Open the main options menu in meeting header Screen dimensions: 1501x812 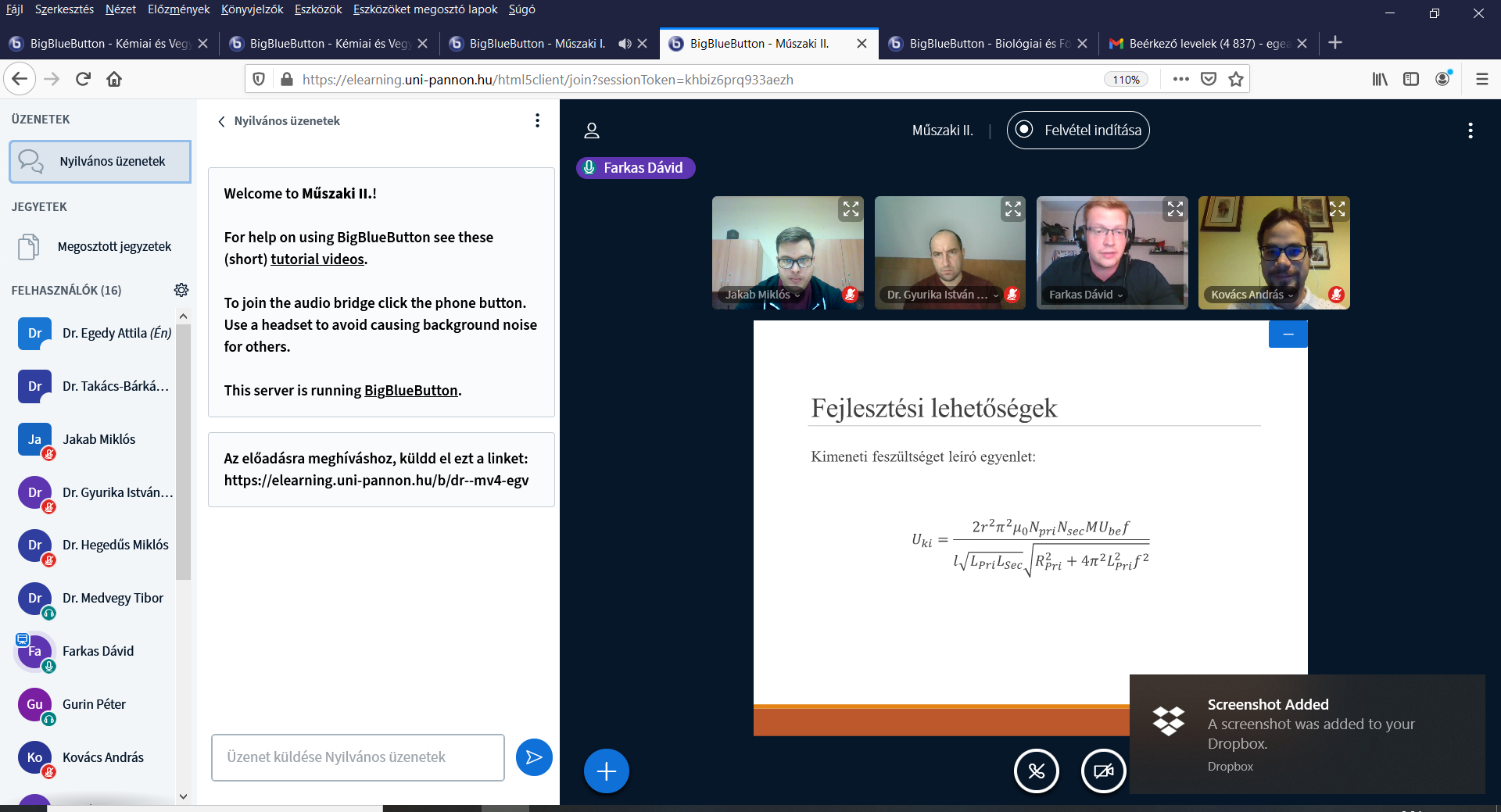coord(1470,131)
